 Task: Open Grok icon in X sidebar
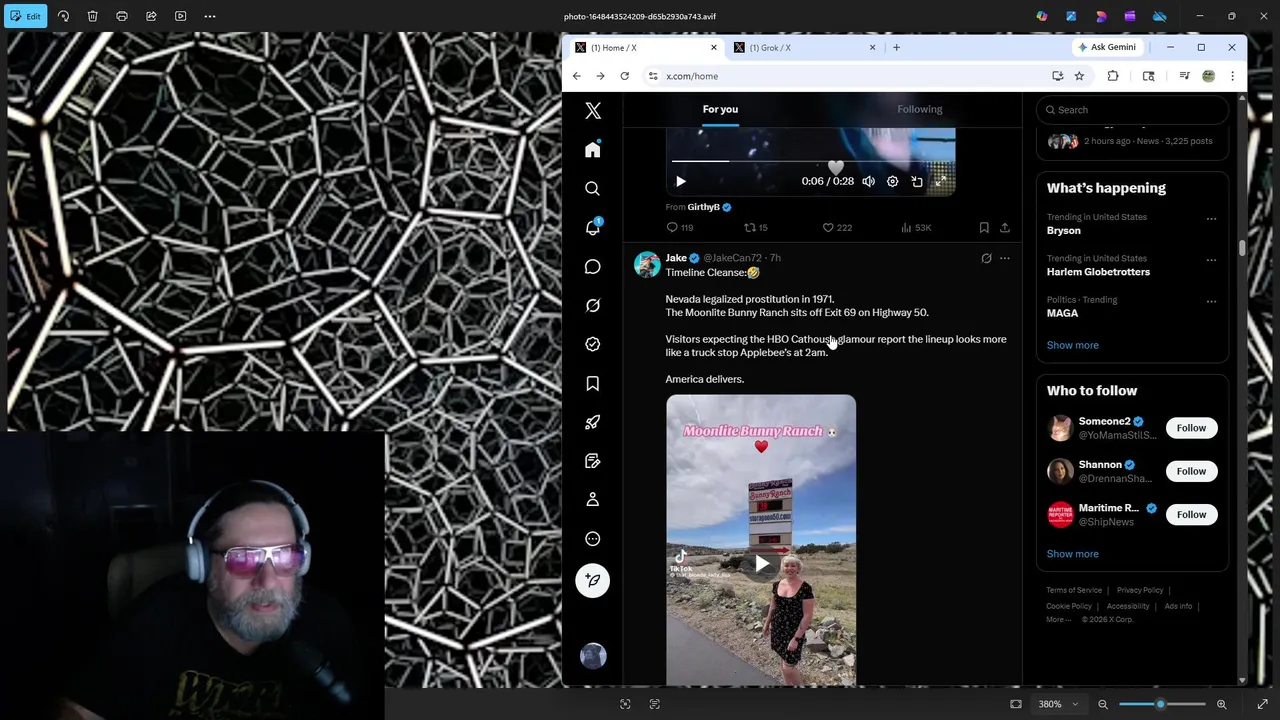coord(593,305)
